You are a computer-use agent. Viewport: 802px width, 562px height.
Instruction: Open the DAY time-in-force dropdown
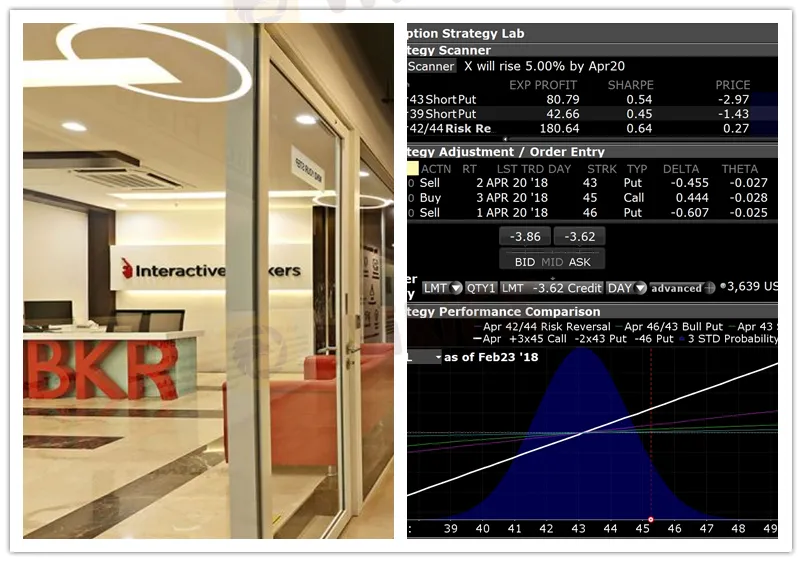[x=625, y=288]
